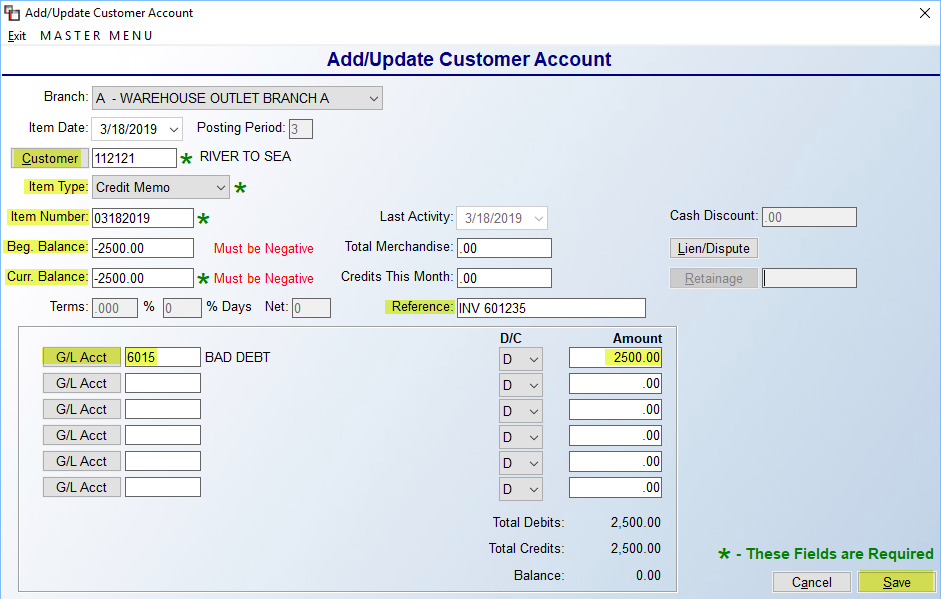Open the fourth row D/C dropdown
Screen dimensions: 941x599
click(x=520, y=438)
